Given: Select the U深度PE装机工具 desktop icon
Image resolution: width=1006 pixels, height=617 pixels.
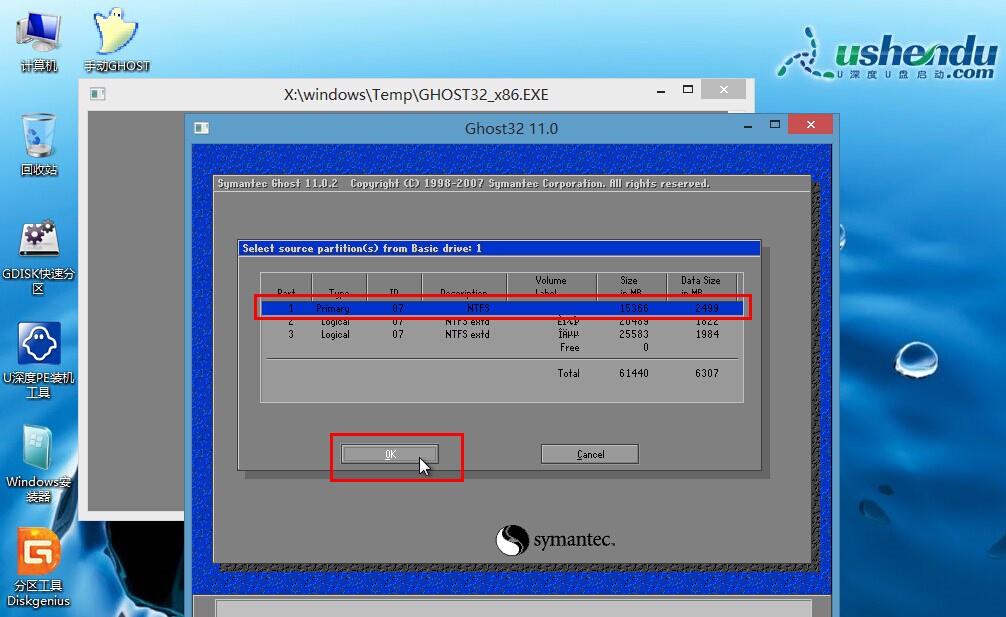Looking at the screenshot, I should tap(38, 360).
